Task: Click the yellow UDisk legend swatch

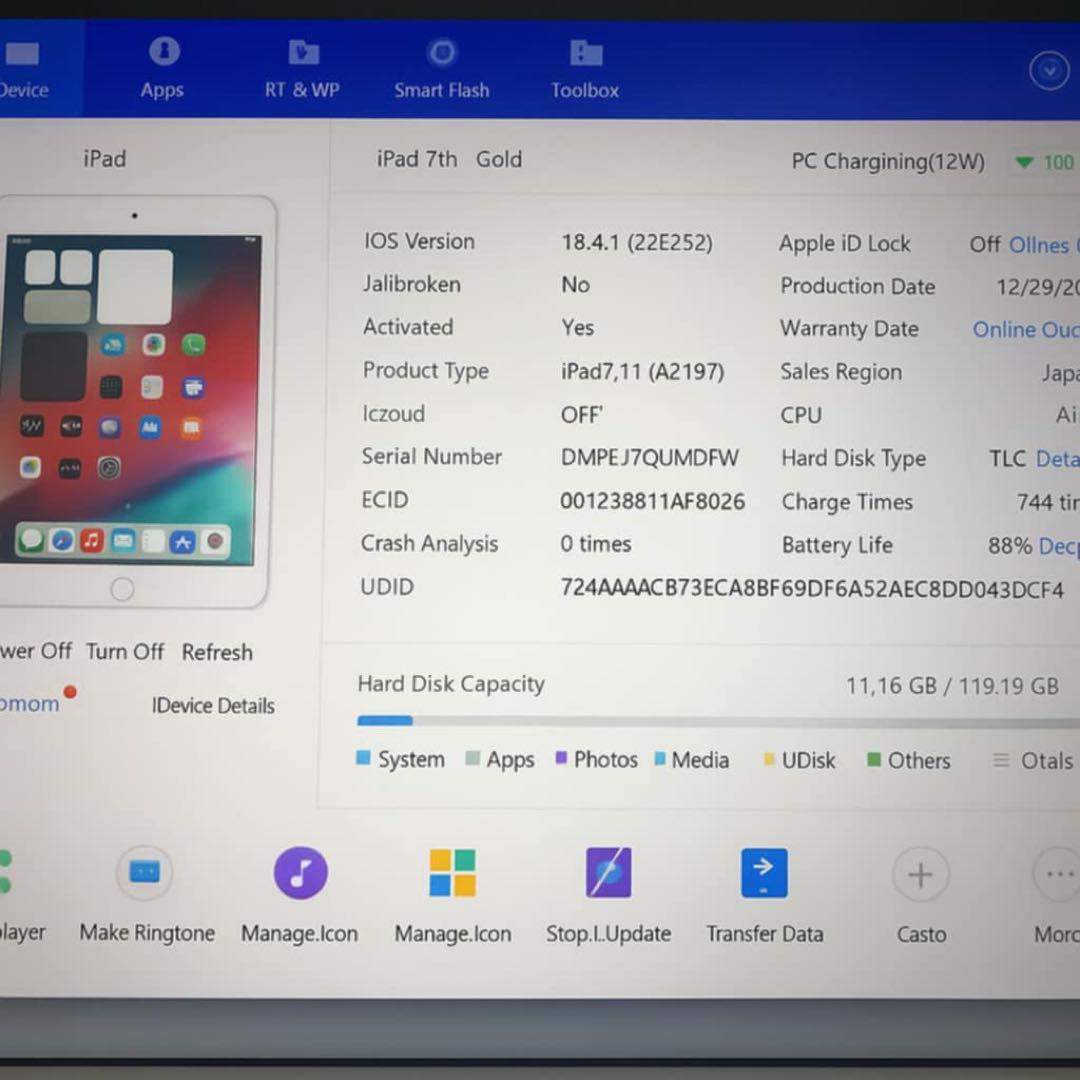Action: coord(769,760)
